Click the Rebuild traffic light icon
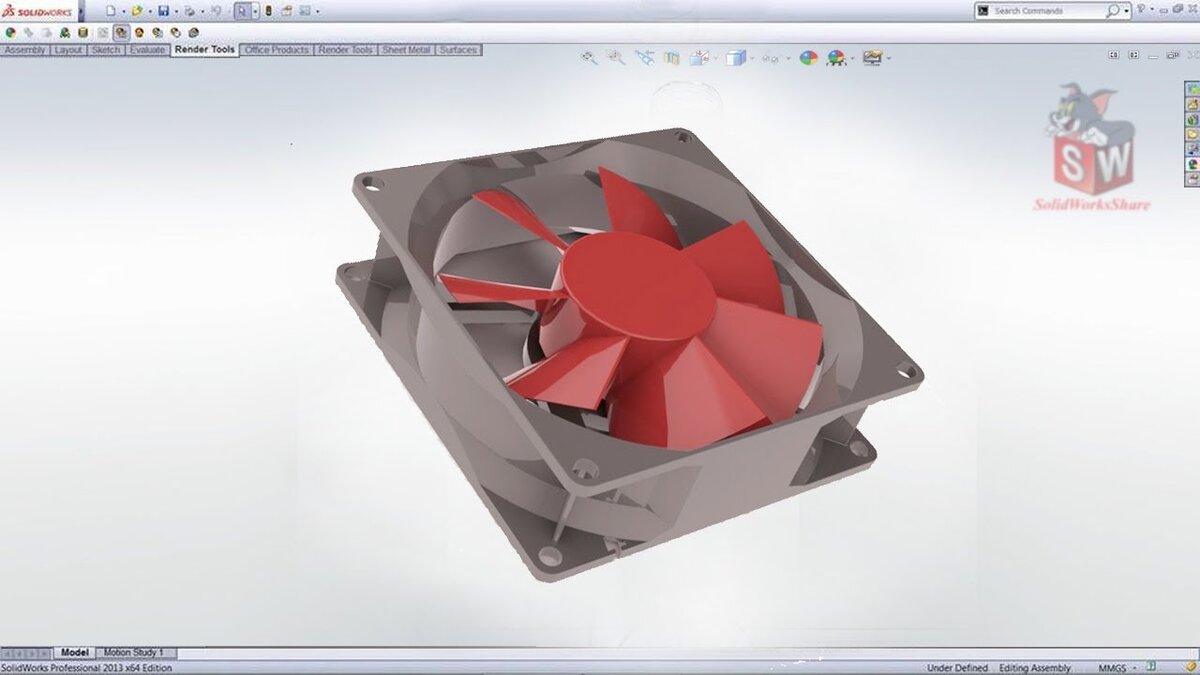 (x=268, y=11)
